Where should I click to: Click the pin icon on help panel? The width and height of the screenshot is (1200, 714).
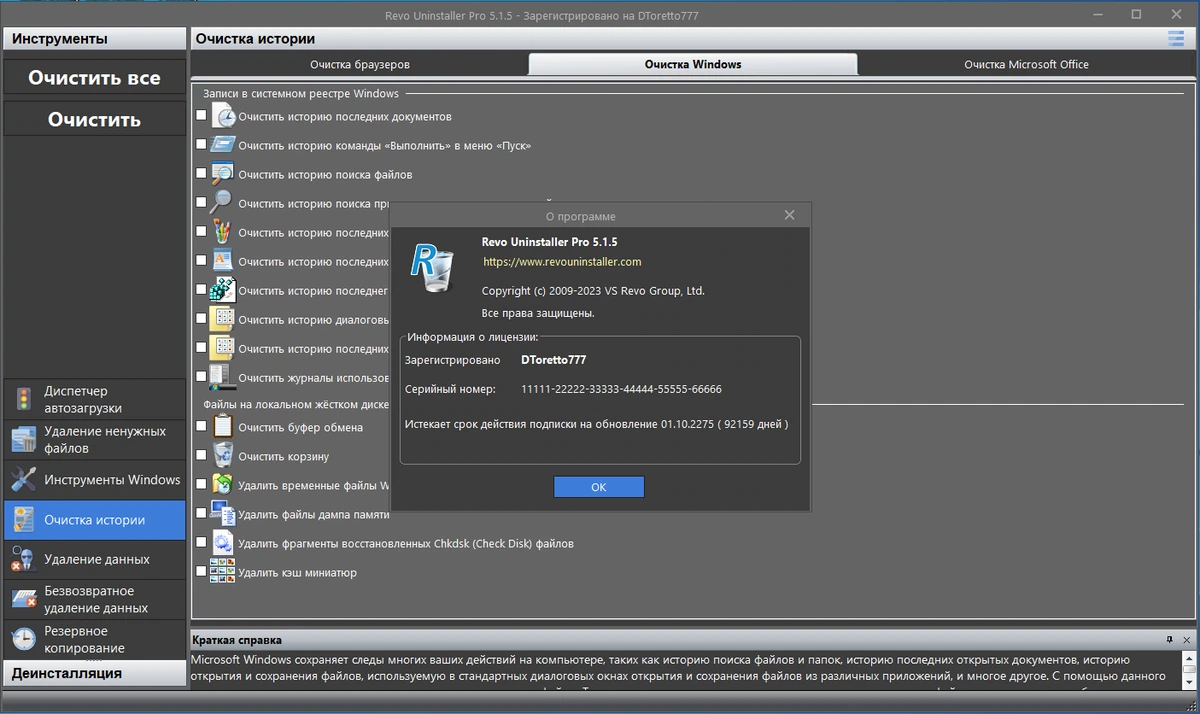1170,639
